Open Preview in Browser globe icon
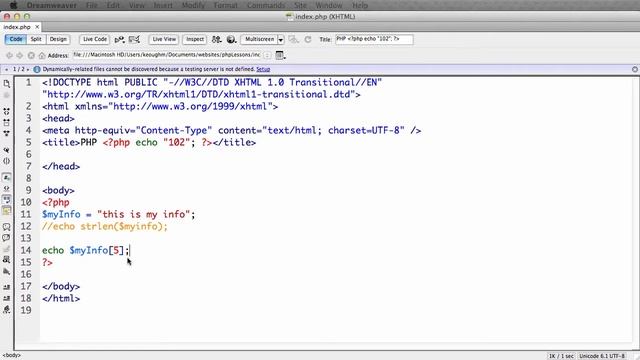640x360 pixels. [231, 40]
